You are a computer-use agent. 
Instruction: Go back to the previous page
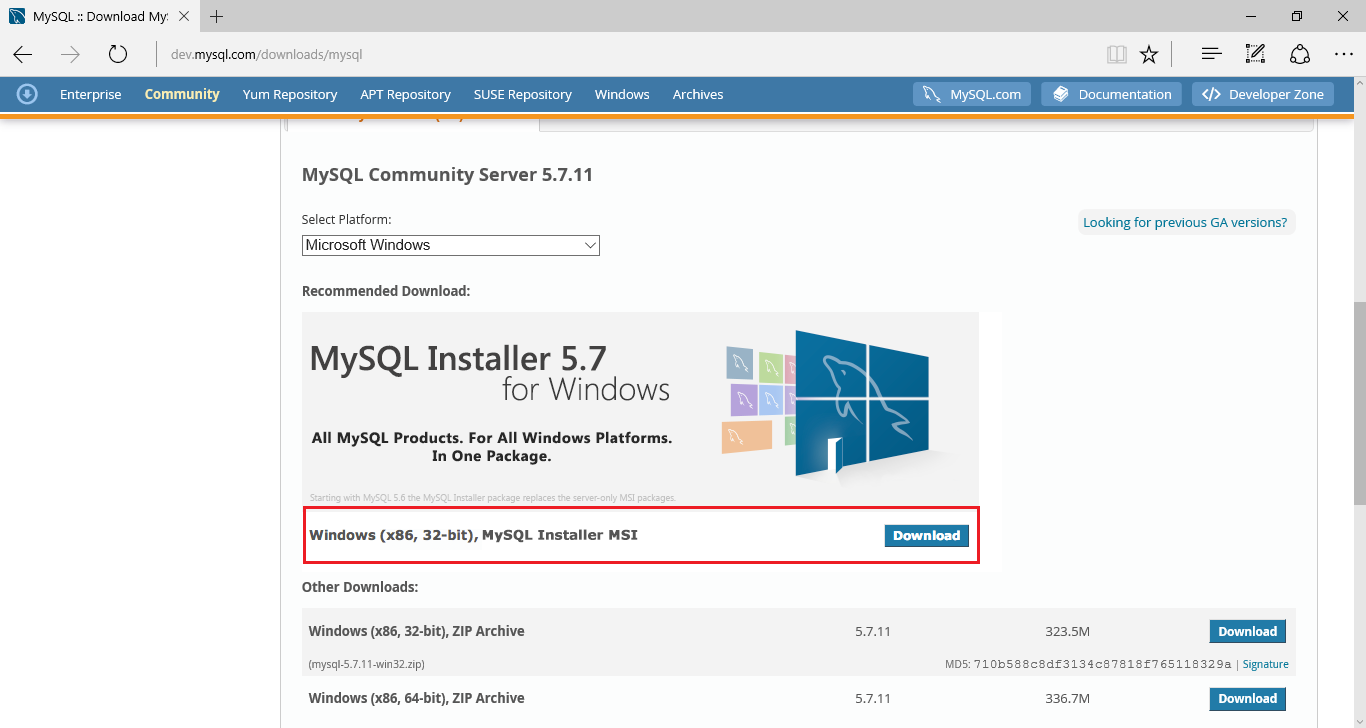[23, 54]
